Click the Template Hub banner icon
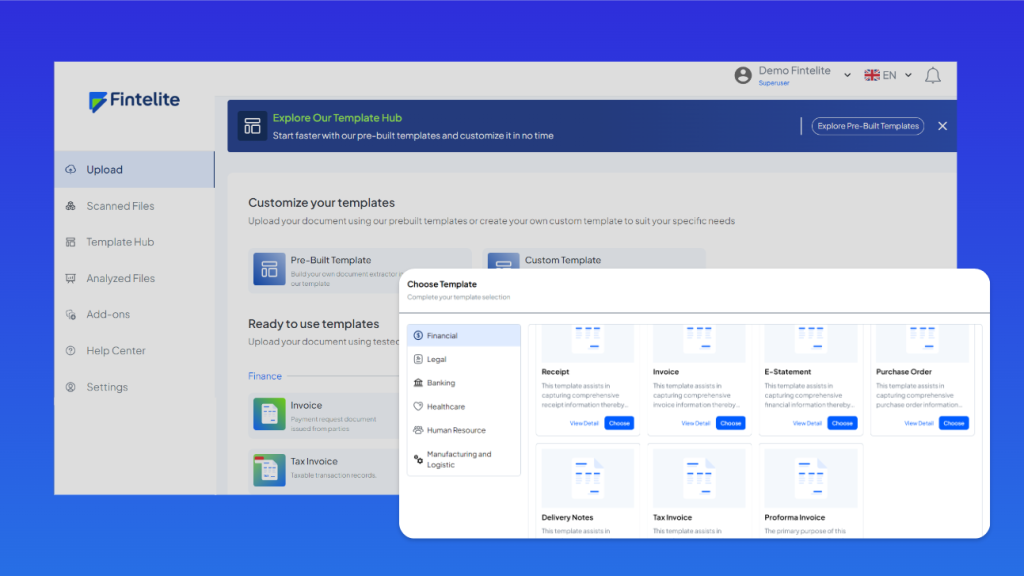The height and width of the screenshot is (576, 1024). (252, 126)
